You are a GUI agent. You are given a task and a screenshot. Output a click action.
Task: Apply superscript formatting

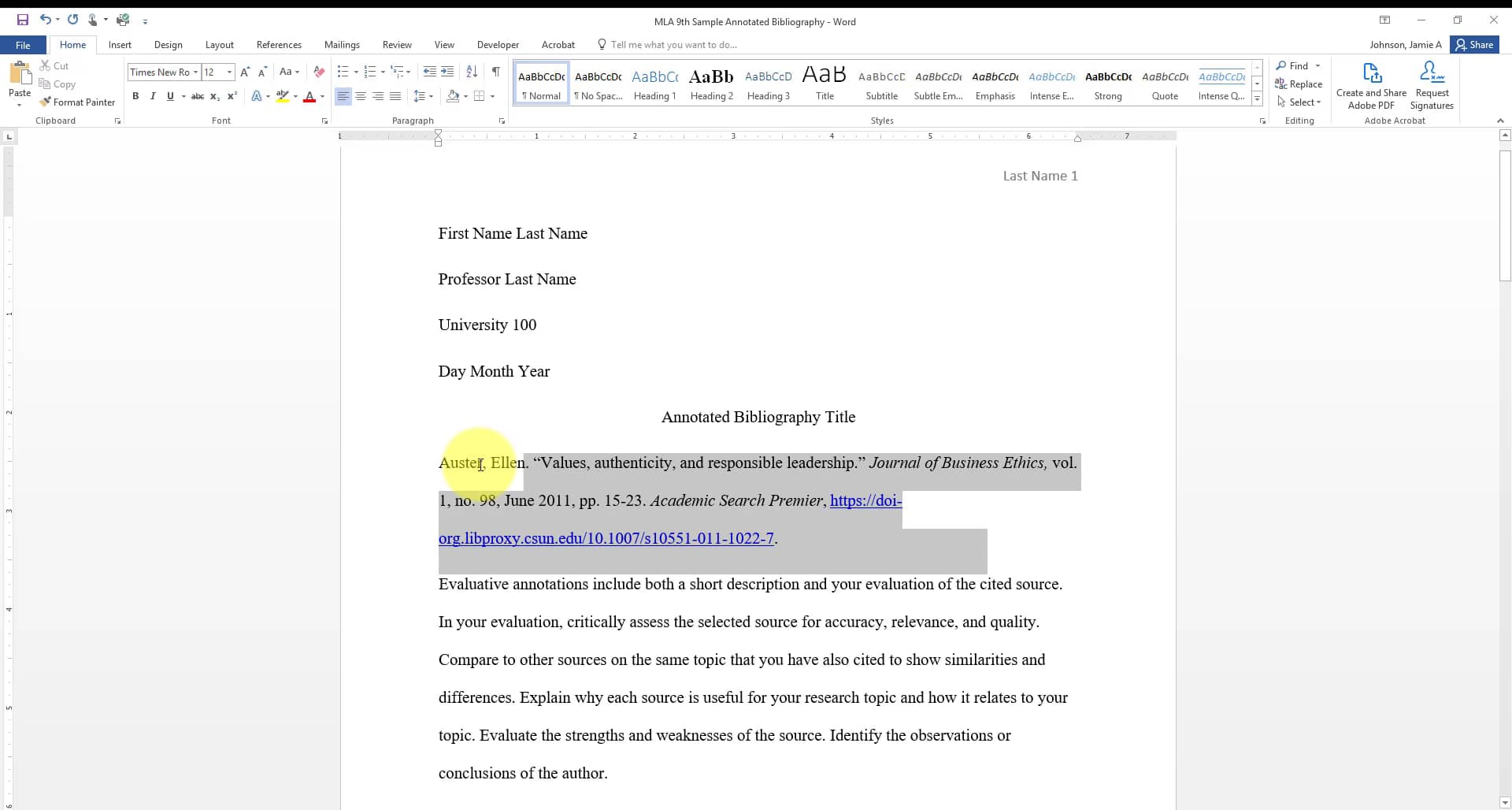232,96
